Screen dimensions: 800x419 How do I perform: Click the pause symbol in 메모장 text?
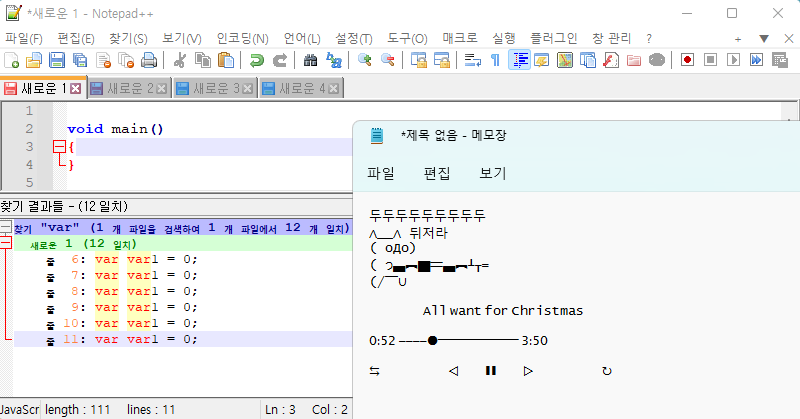[x=490, y=371]
